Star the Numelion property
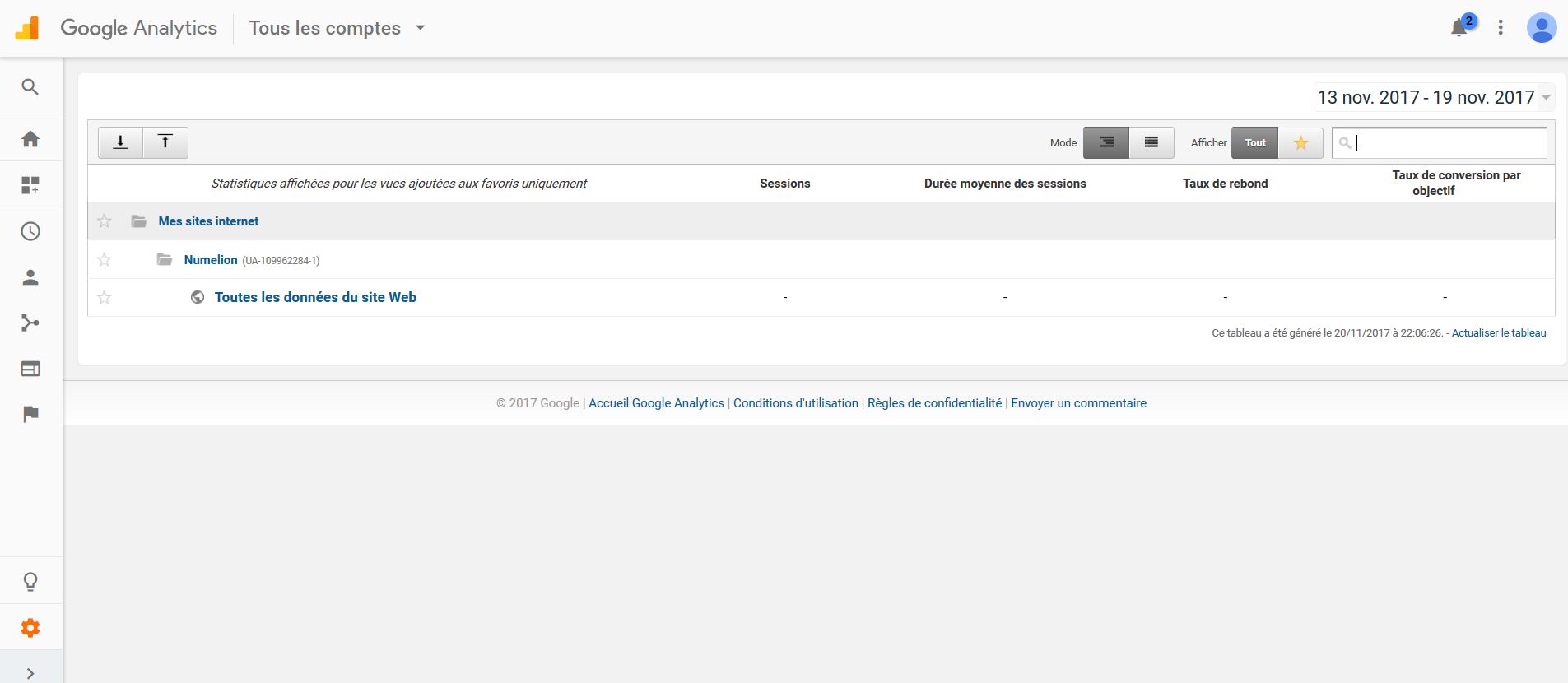Viewport: 1568px width, 683px height. tap(105, 260)
